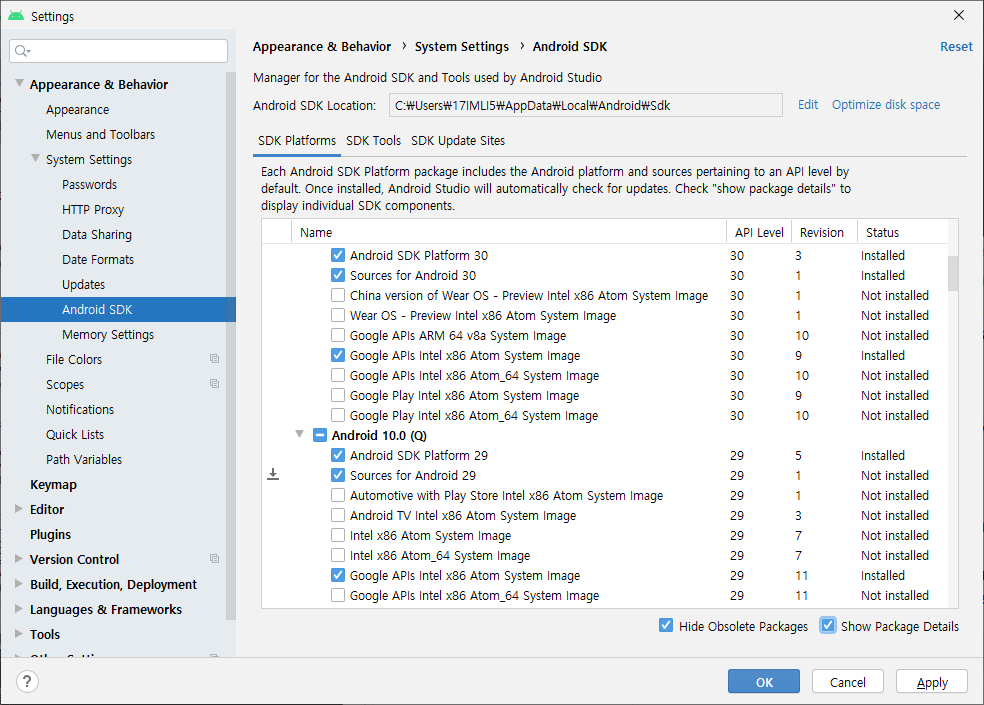This screenshot has width=984, height=705.
Task: Toggle the Android 10.0 (Q) group checkbox
Action: [320, 435]
